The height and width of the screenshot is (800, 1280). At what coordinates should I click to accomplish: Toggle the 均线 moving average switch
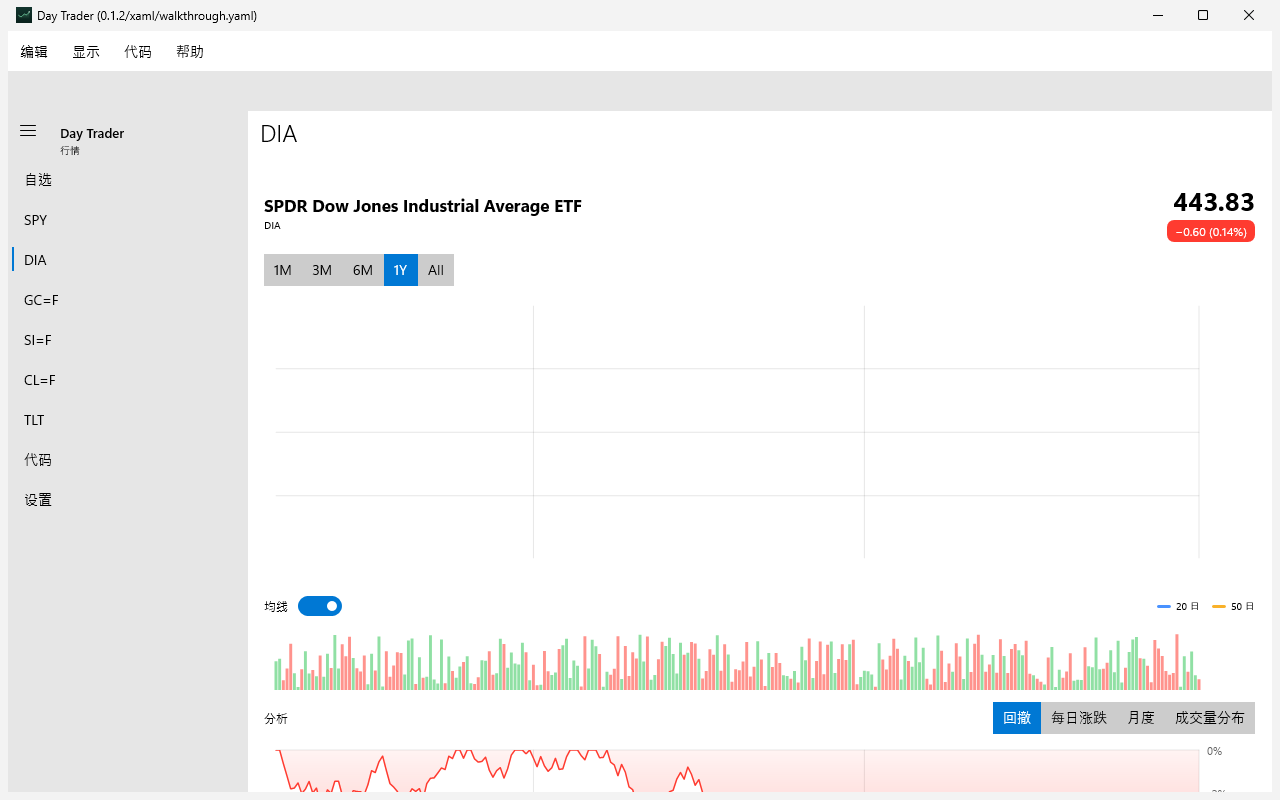click(x=320, y=606)
